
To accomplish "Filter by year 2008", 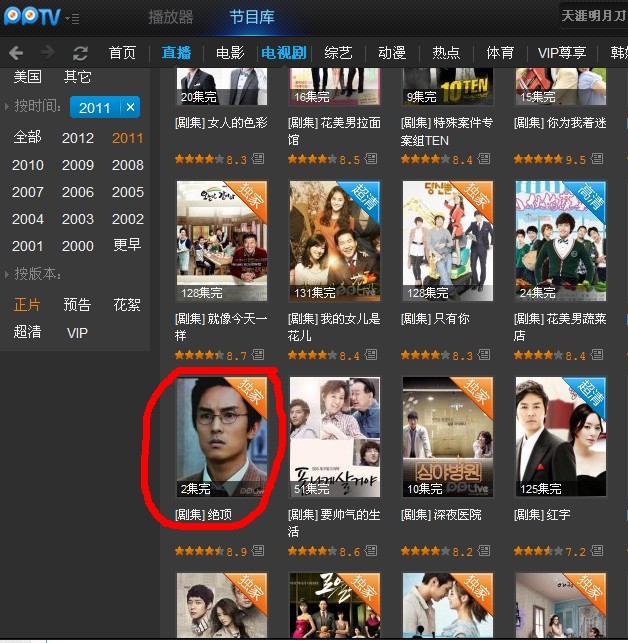I will coord(128,165).
